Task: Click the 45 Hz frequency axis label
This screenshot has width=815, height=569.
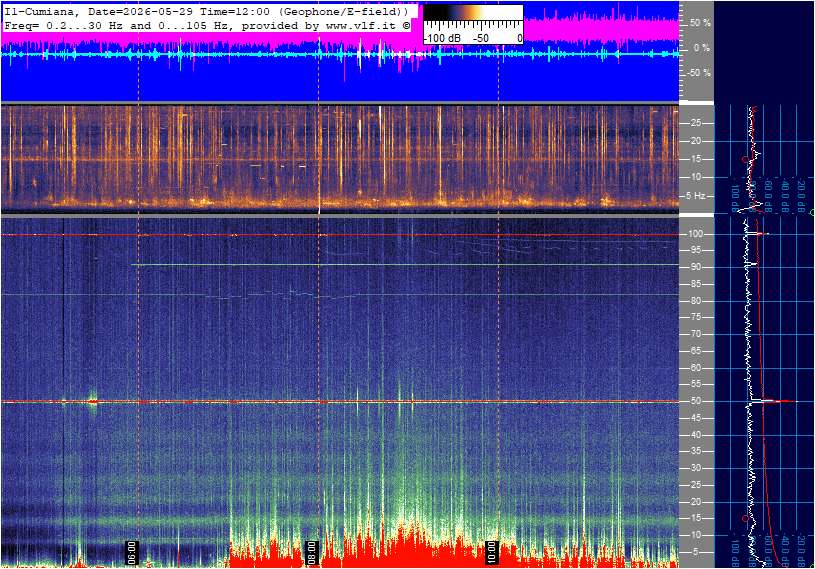Action: (x=695, y=418)
